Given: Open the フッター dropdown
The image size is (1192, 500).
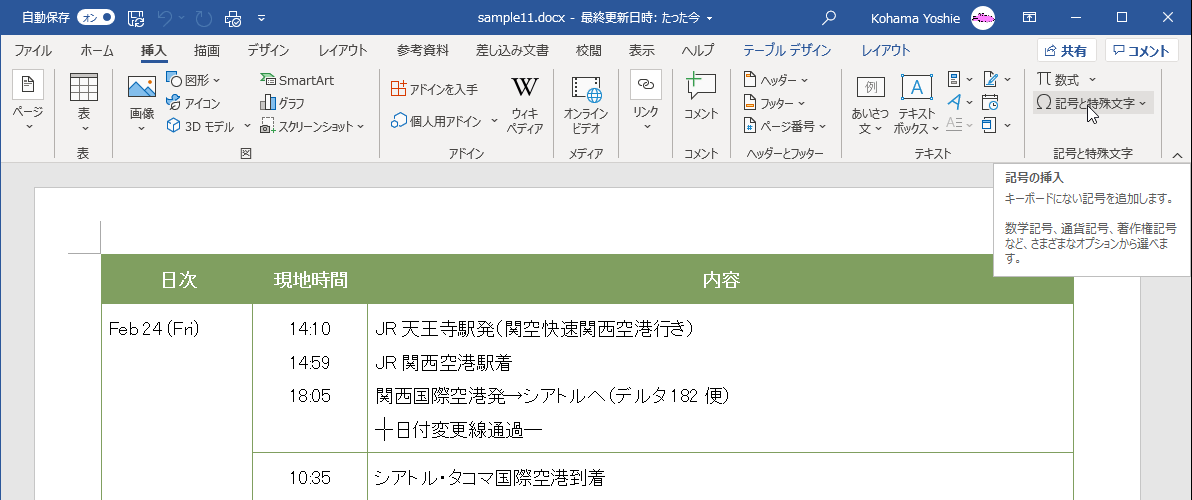Looking at the screenshot, I should [x=775, y=103].
